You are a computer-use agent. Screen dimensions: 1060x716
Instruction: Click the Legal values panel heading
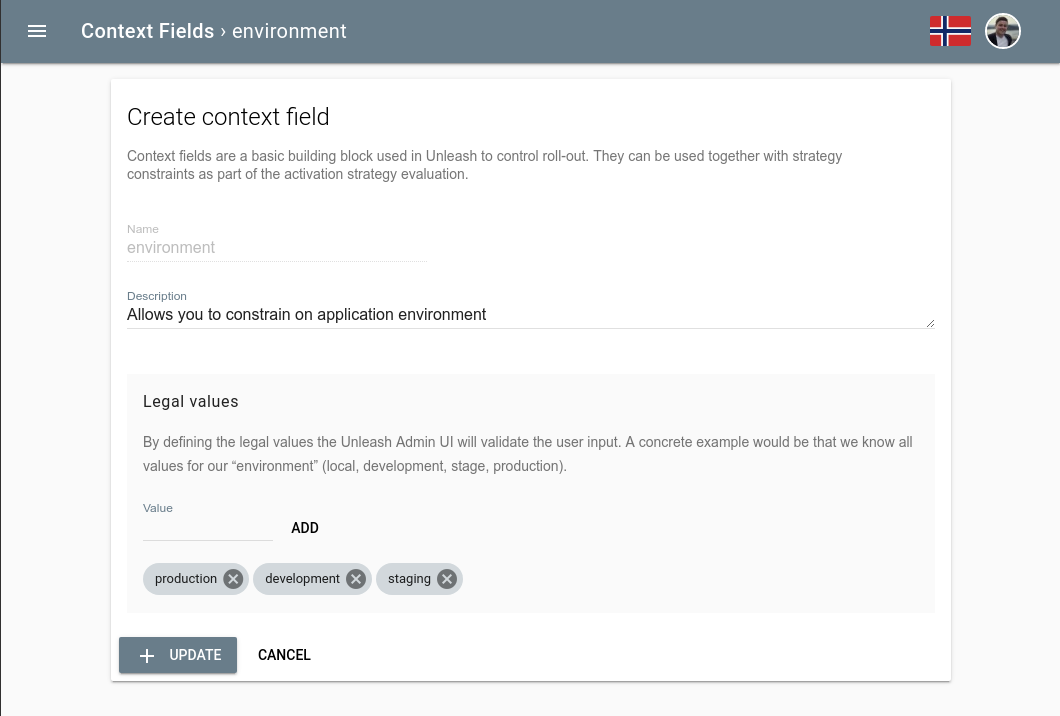[191, 401]
